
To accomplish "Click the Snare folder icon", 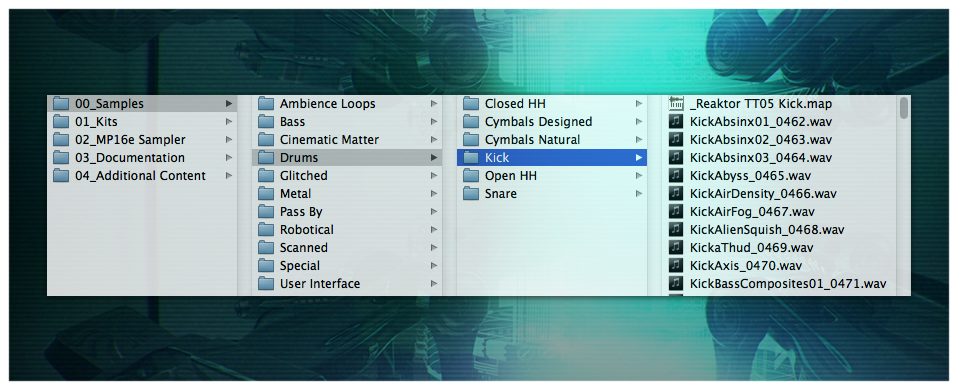I will coord(471,194).
